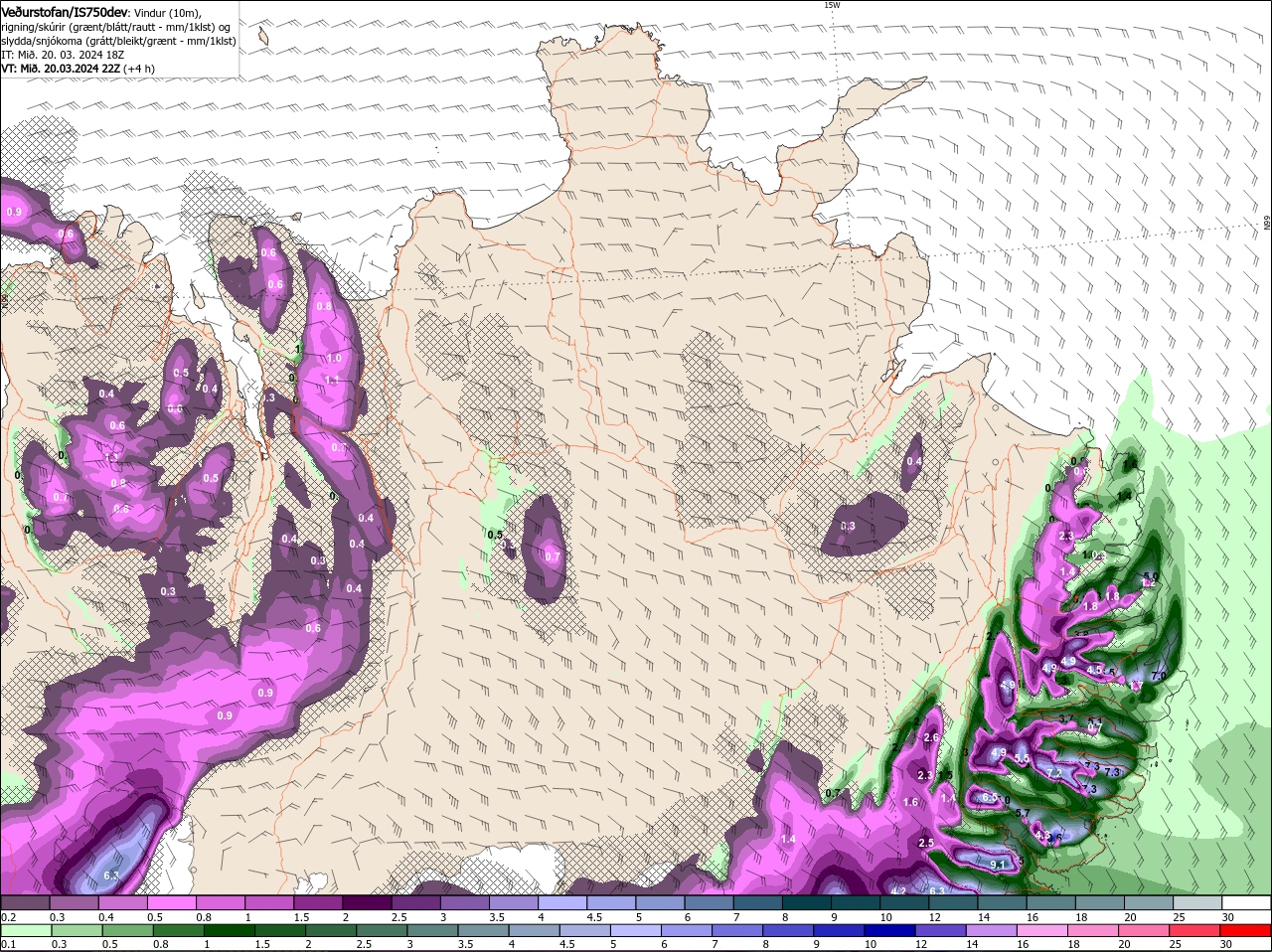
Task: Click the slydda/snjókoma legend description line
Action: (118, 41)
